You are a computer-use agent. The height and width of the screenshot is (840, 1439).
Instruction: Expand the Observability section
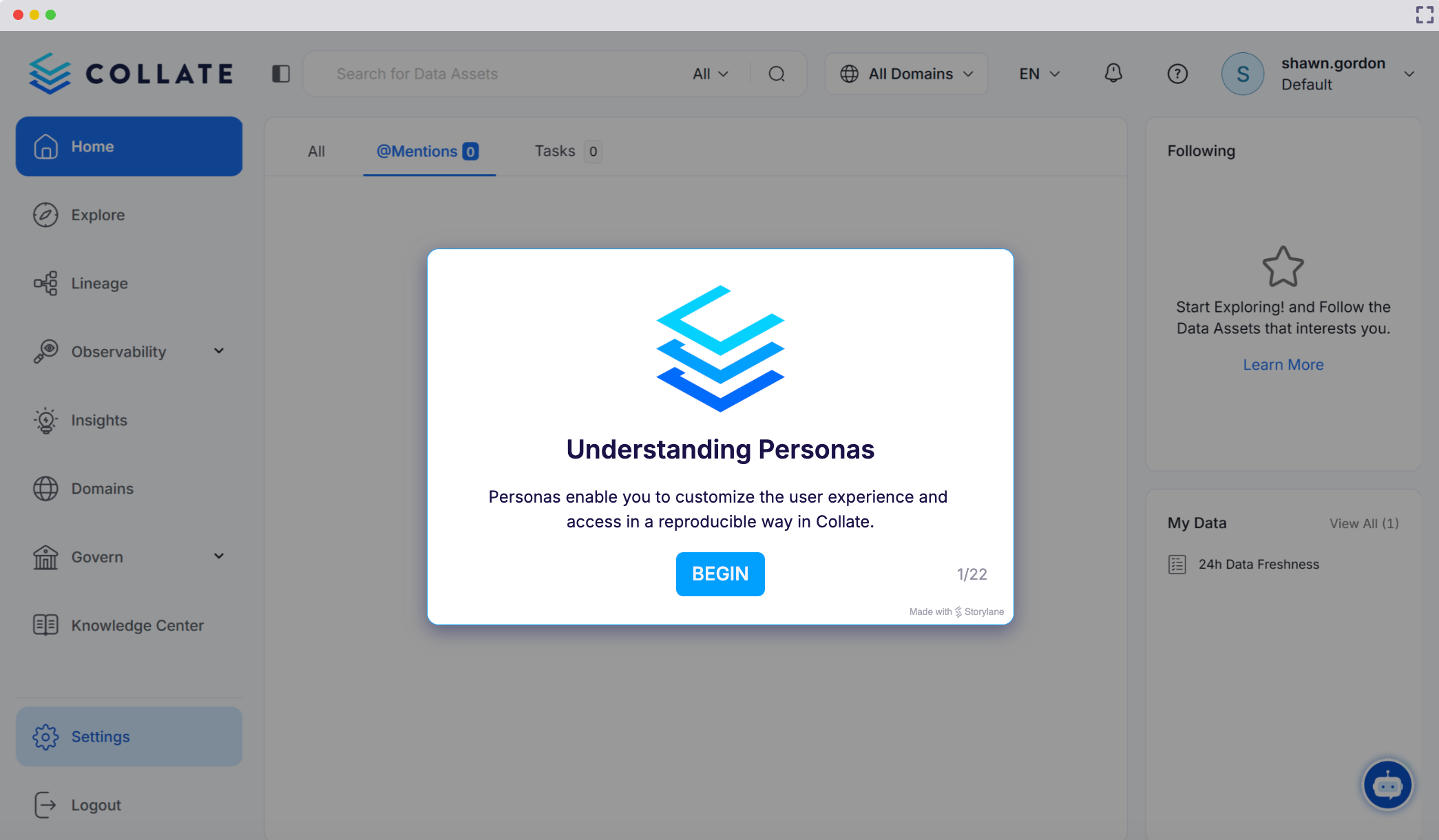click(x=218, y=351)
